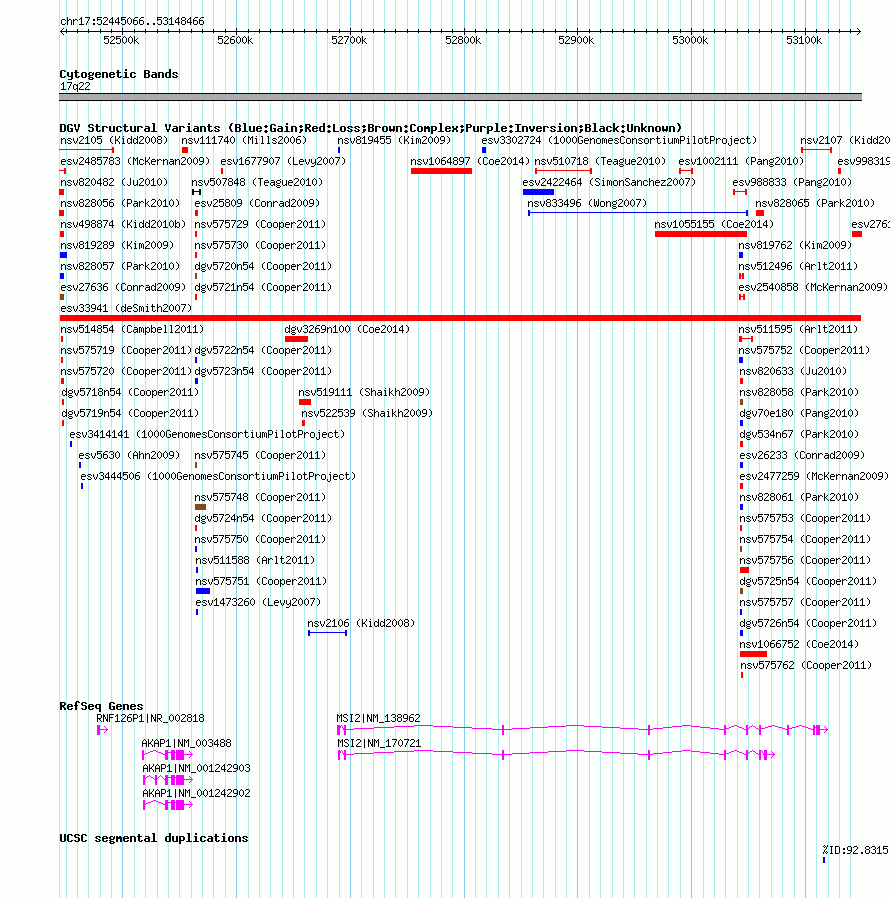Click the nsv511595 (Arlt2011) red span
This screenshot has height=898, width=890.
[746, 339]
